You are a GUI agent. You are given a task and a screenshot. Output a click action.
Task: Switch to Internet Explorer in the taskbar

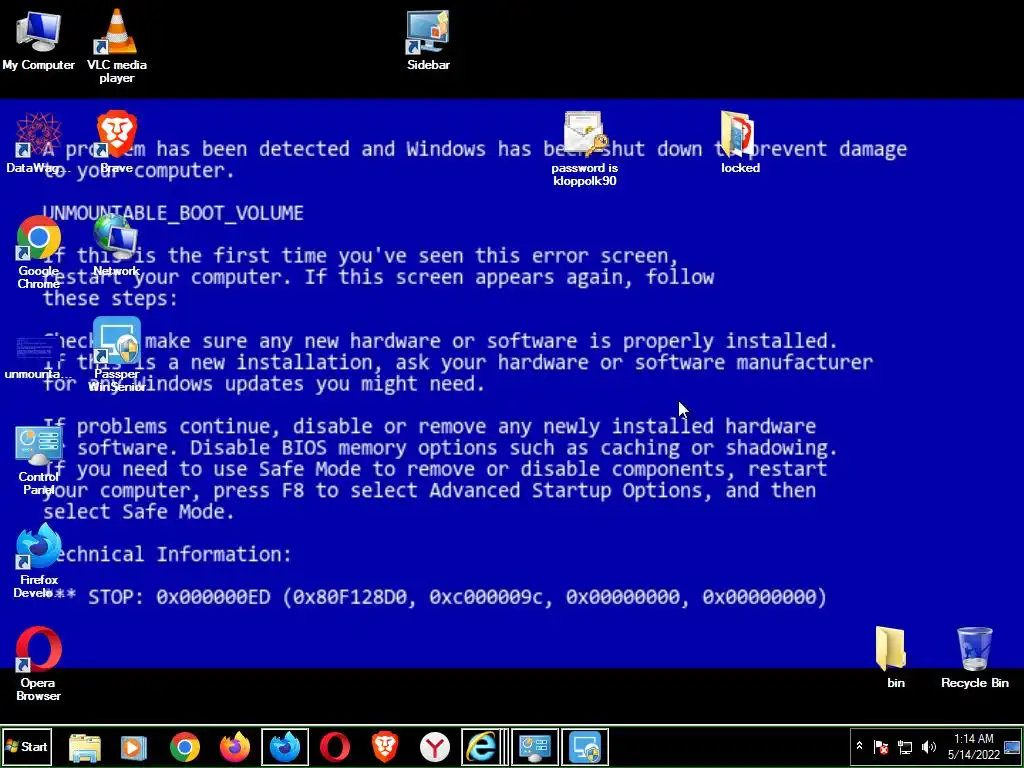pos(483,747)
